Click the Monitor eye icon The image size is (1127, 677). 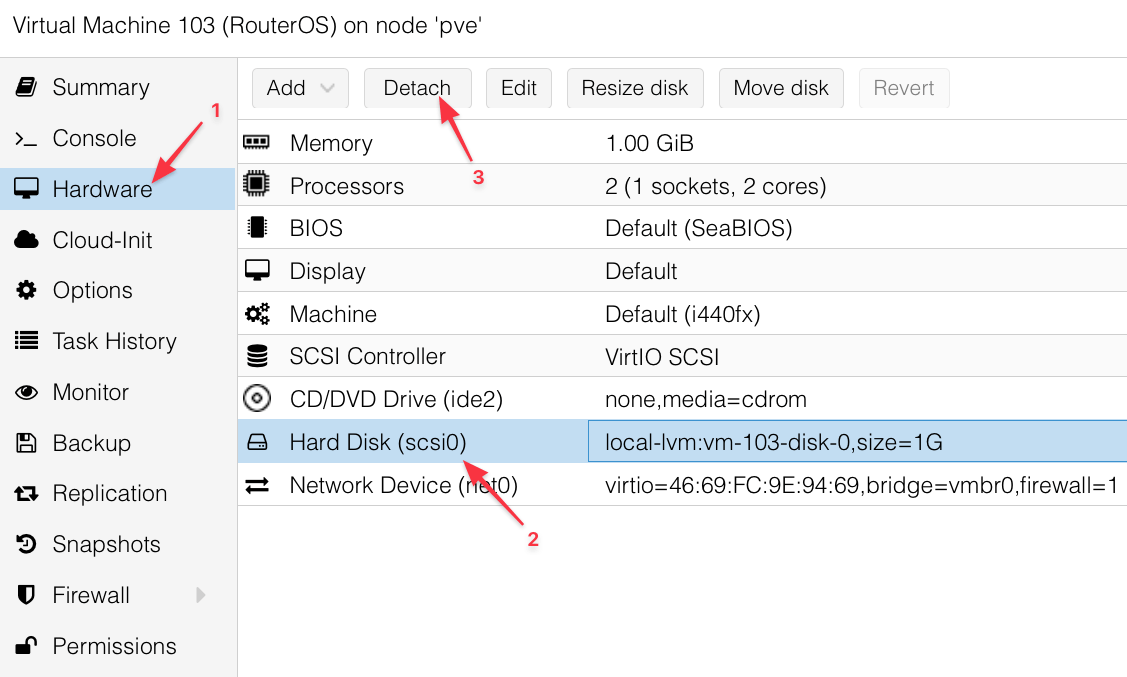(x=27, y=392)
